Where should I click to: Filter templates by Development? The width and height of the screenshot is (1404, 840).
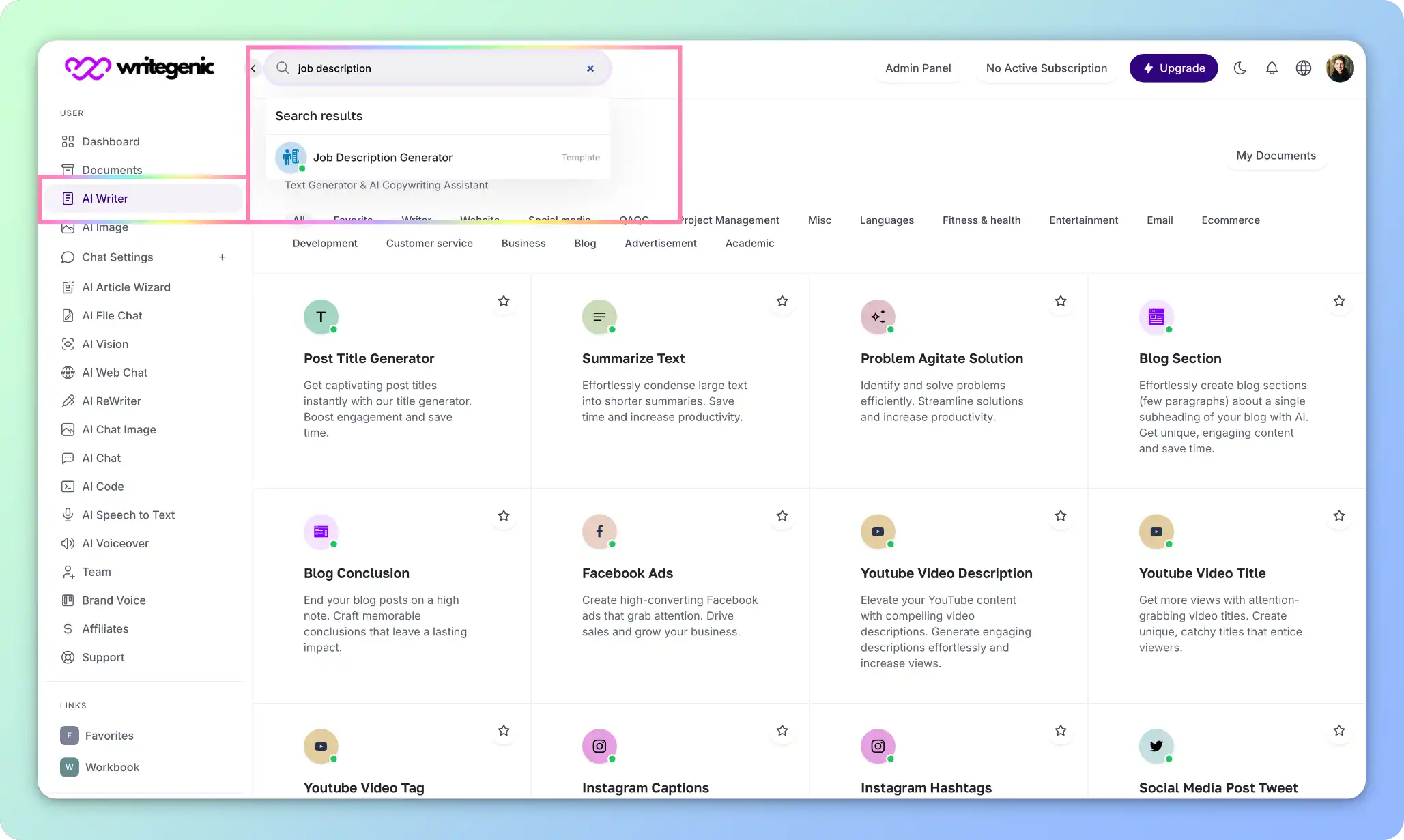click(x=325, y=244)
